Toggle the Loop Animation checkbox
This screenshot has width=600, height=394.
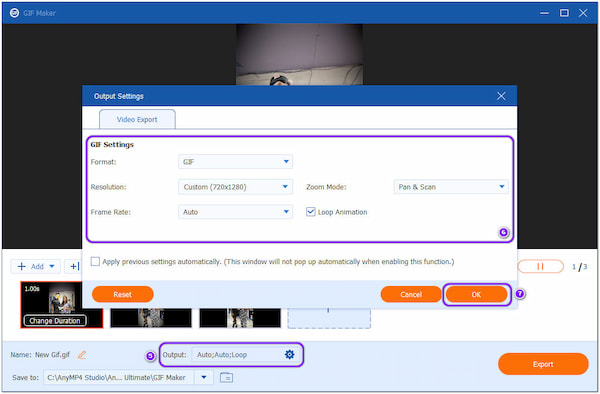coord(310,212)
